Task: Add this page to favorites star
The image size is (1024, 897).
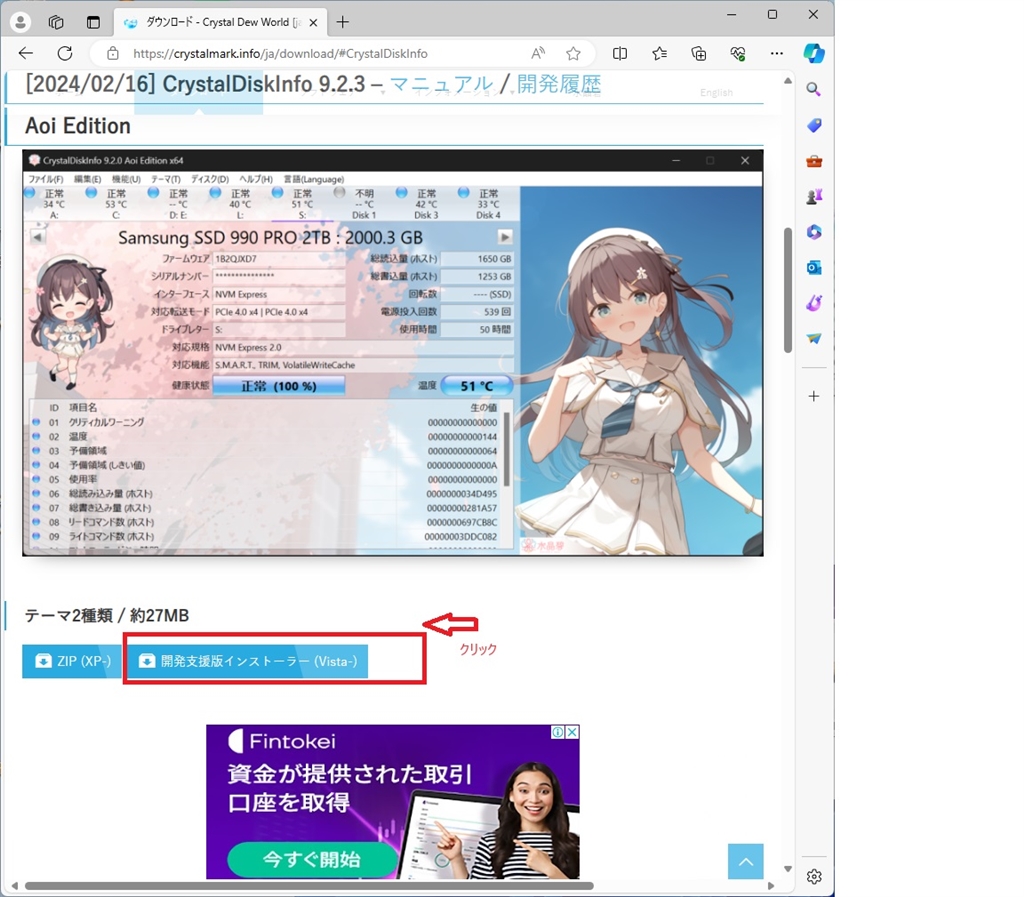Action: pos(573,54)
